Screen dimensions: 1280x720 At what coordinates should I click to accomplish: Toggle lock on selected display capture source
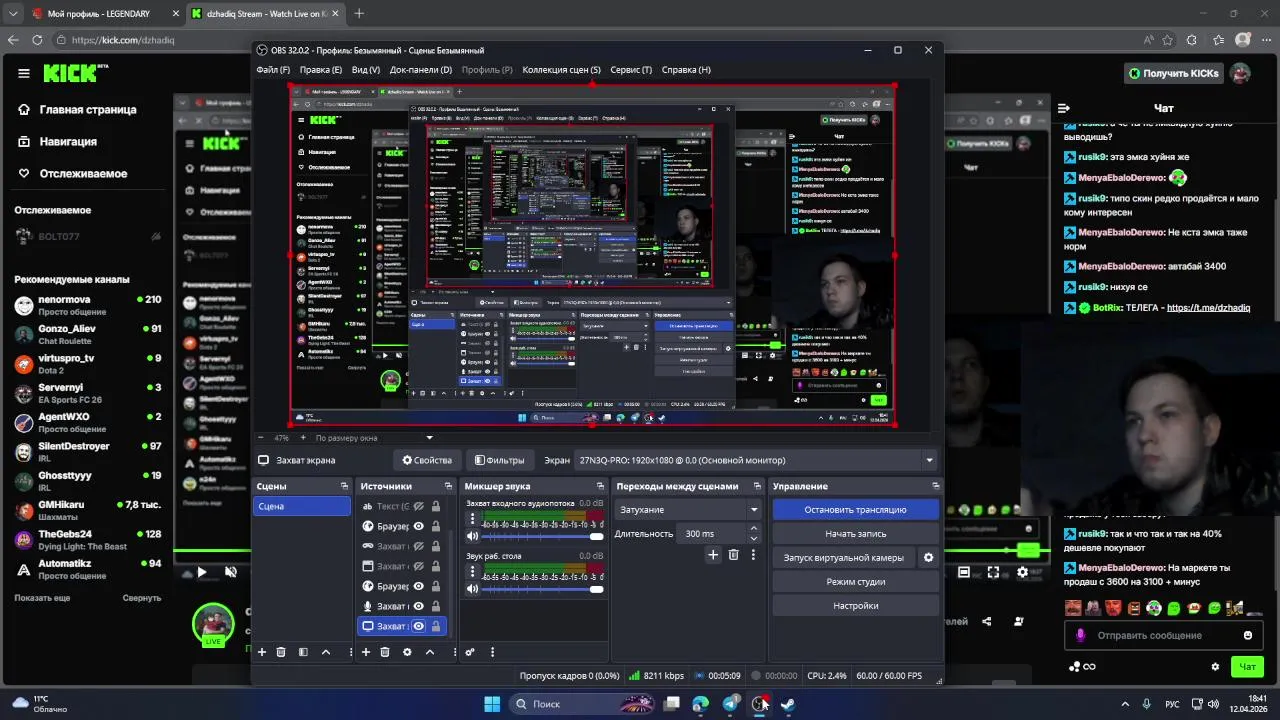436,626
